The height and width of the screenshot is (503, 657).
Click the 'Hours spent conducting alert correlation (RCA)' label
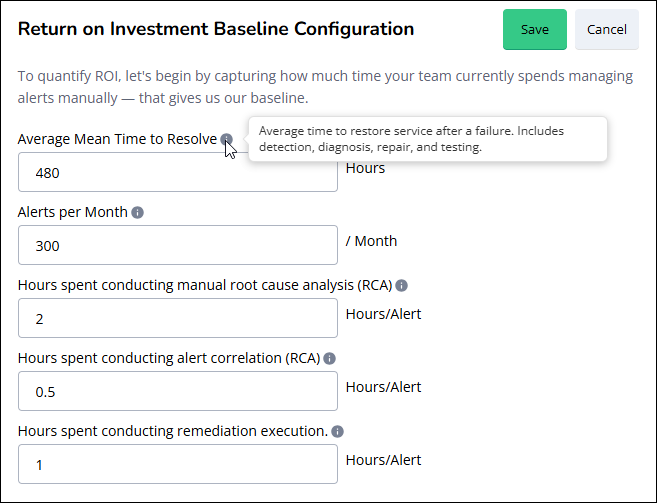(x=169, y=358)
